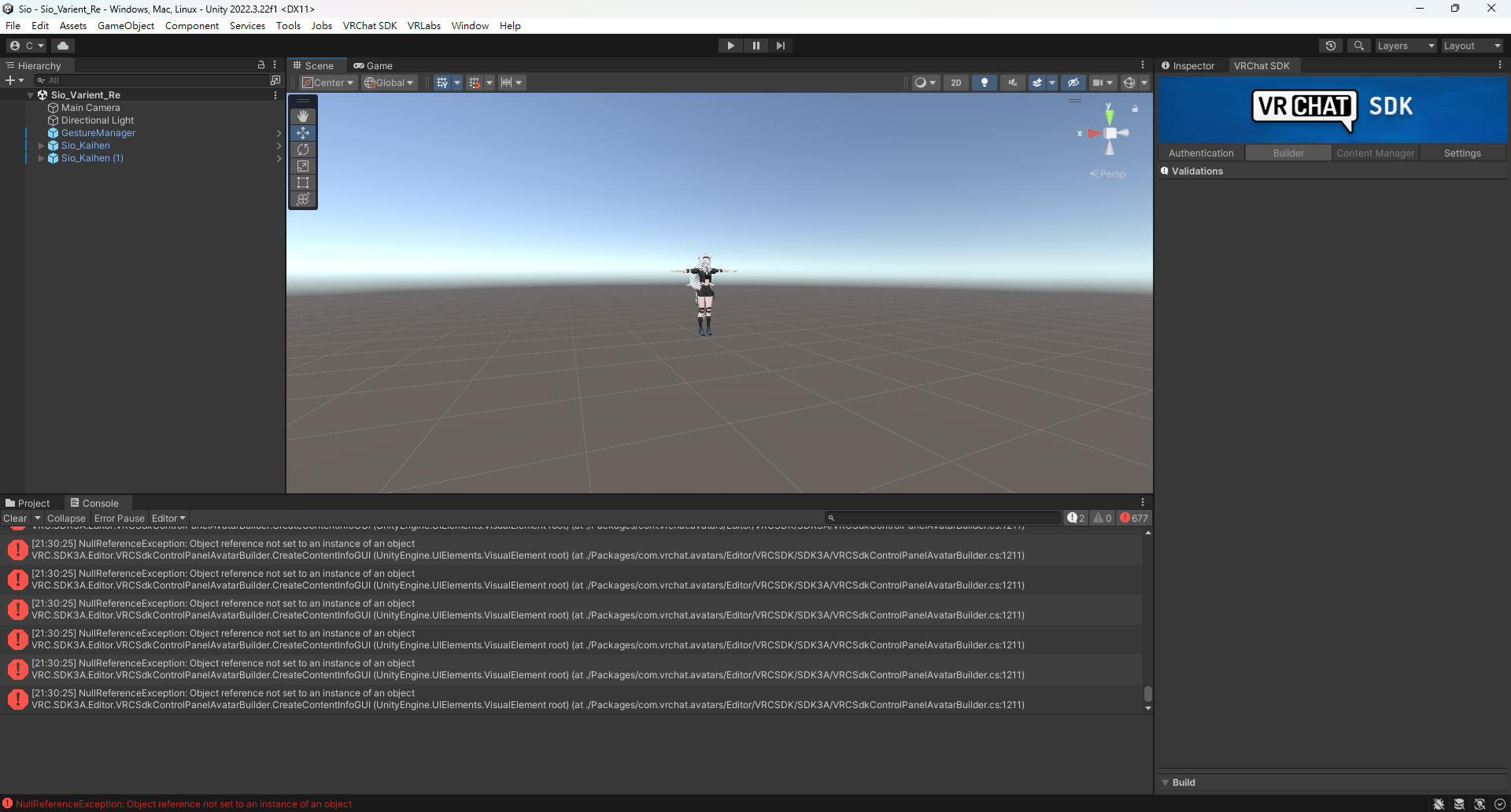Select the Scale tool
Screen dimensions: 1511x812
(x=303, y=166)
